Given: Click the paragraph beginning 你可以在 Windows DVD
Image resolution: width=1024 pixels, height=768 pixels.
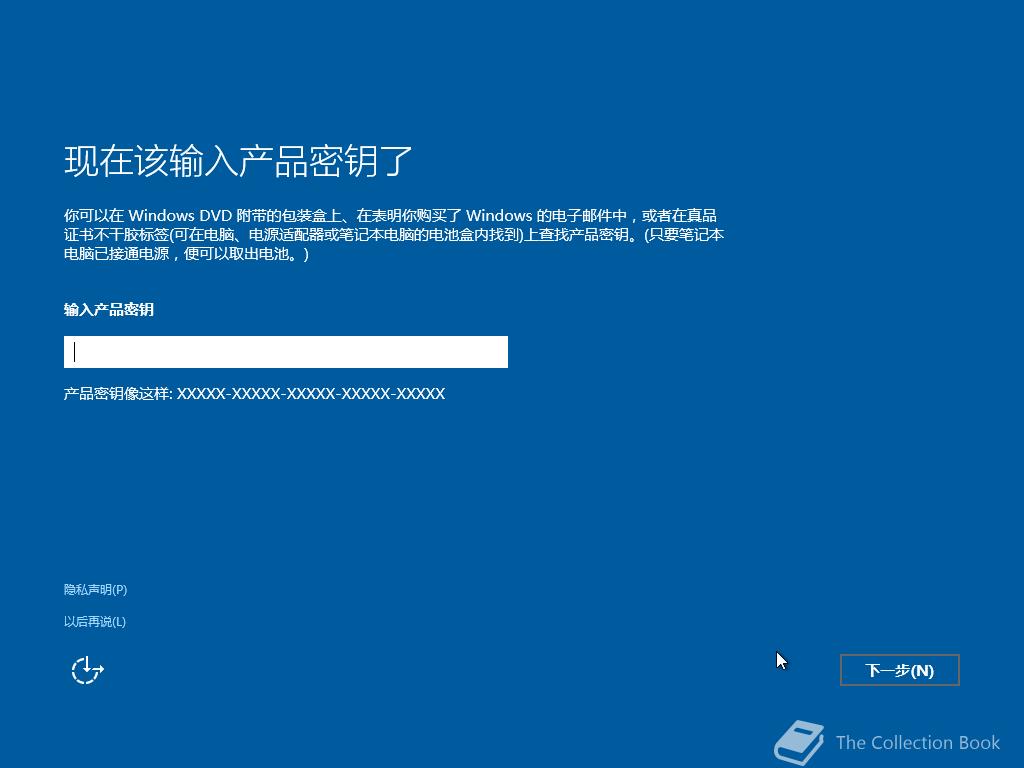Looking at the screenshot, I should pos(394,234).
